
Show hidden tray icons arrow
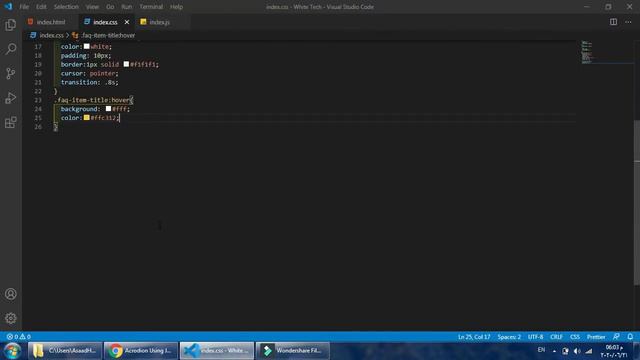coord(554,351)
